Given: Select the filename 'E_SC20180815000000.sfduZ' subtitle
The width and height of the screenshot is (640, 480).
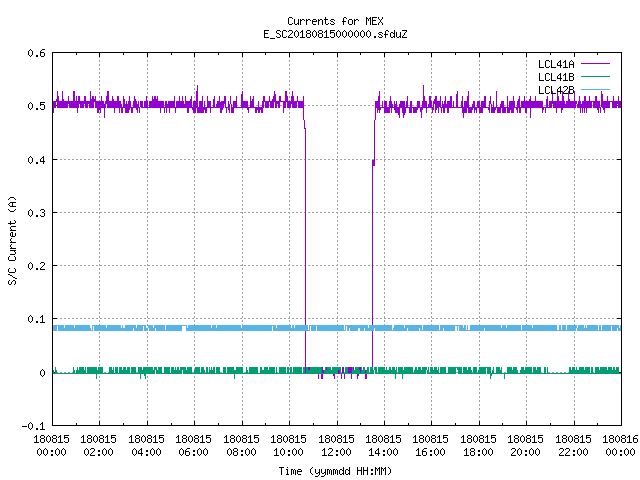Looking at the screenshot, I should [335, 34].
